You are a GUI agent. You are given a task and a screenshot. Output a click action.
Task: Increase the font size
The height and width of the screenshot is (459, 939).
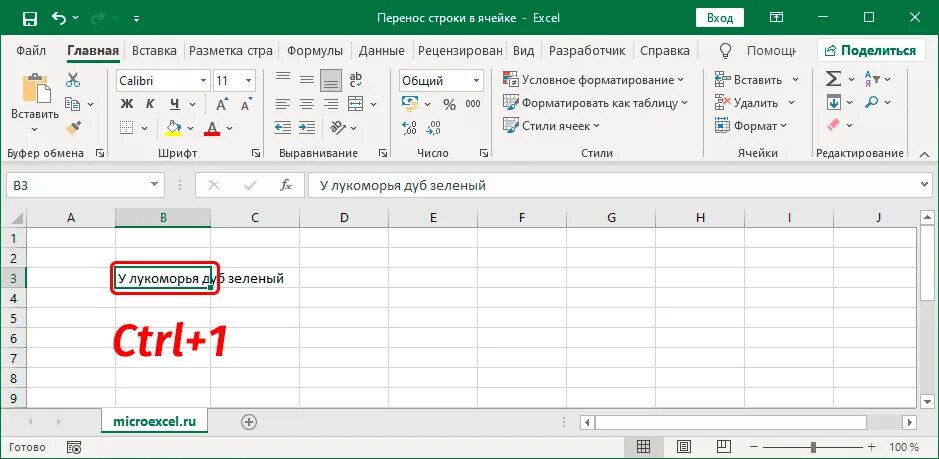point(222,104)
